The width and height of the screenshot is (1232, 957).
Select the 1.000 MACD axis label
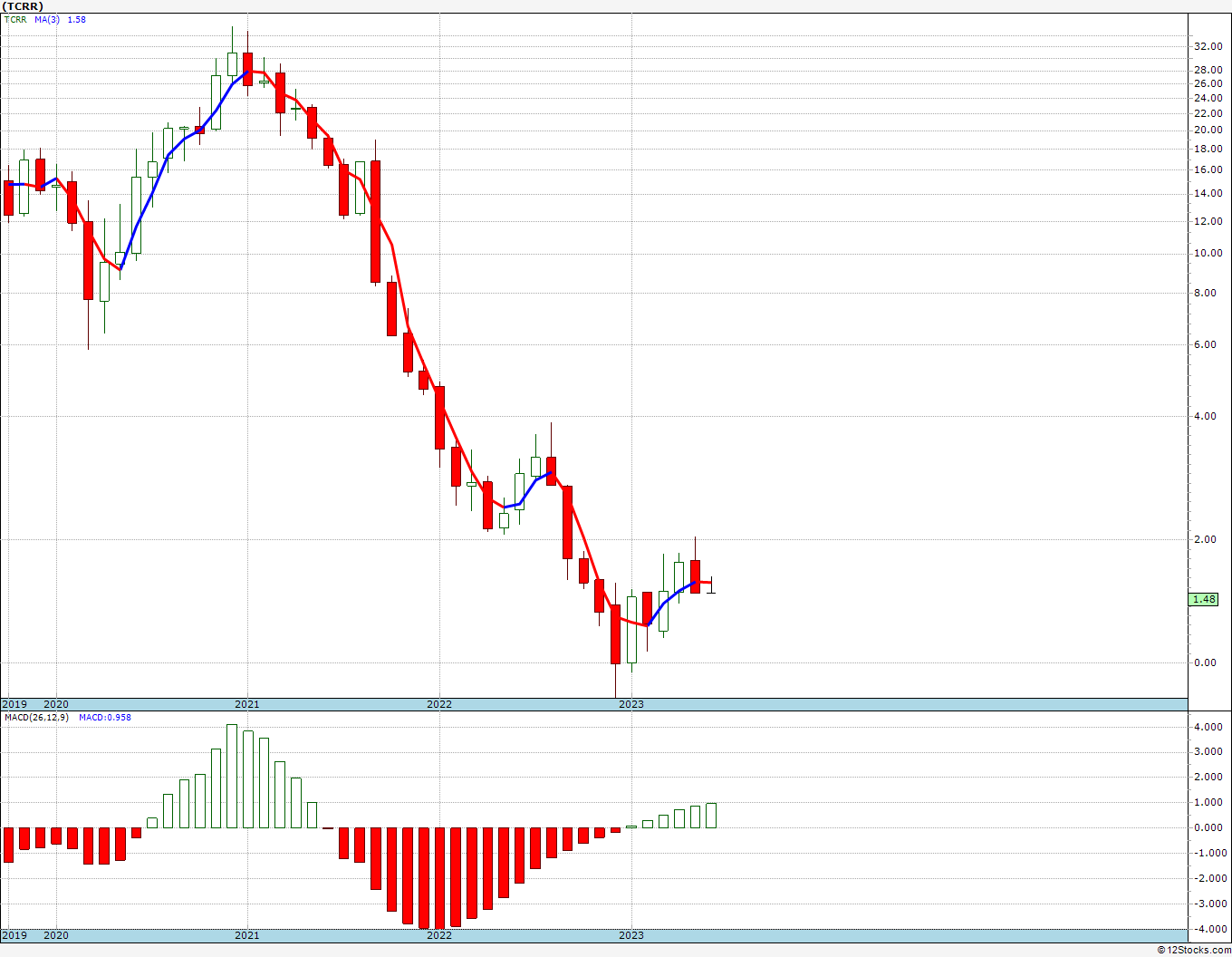point(1207,802)
